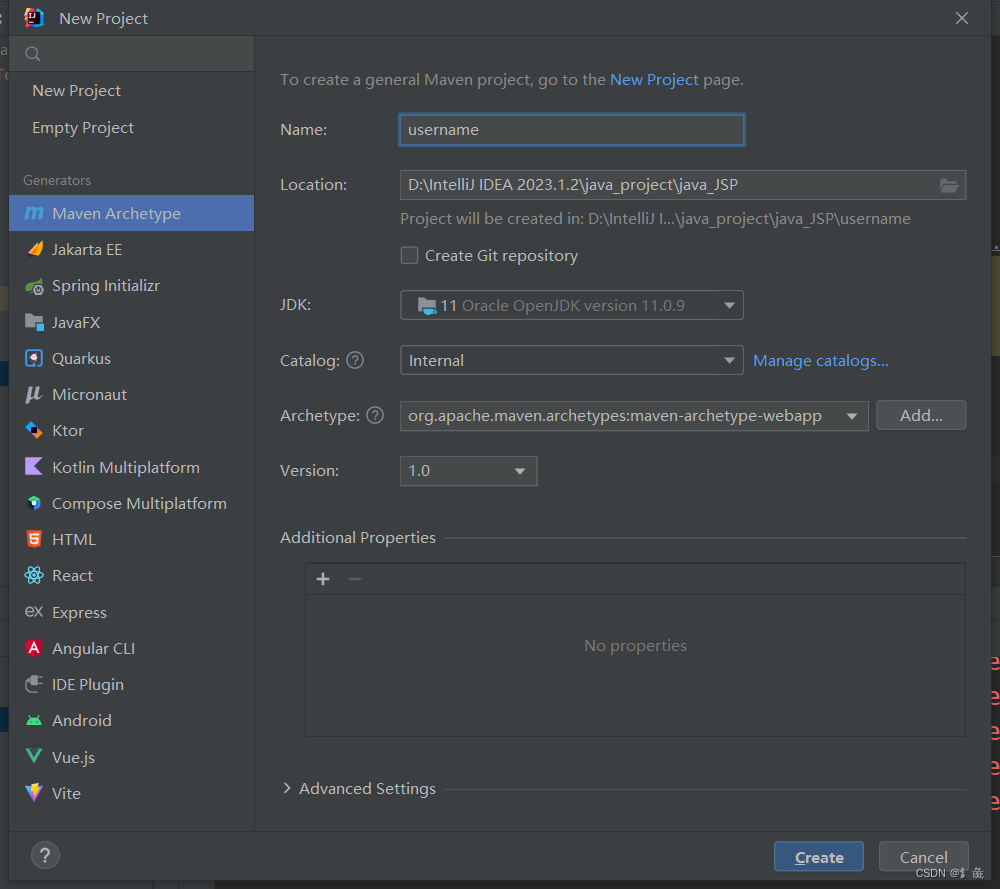Add a property with the plus icon
The width and height of the screenshot is (1000, 889).
(323, 579)
